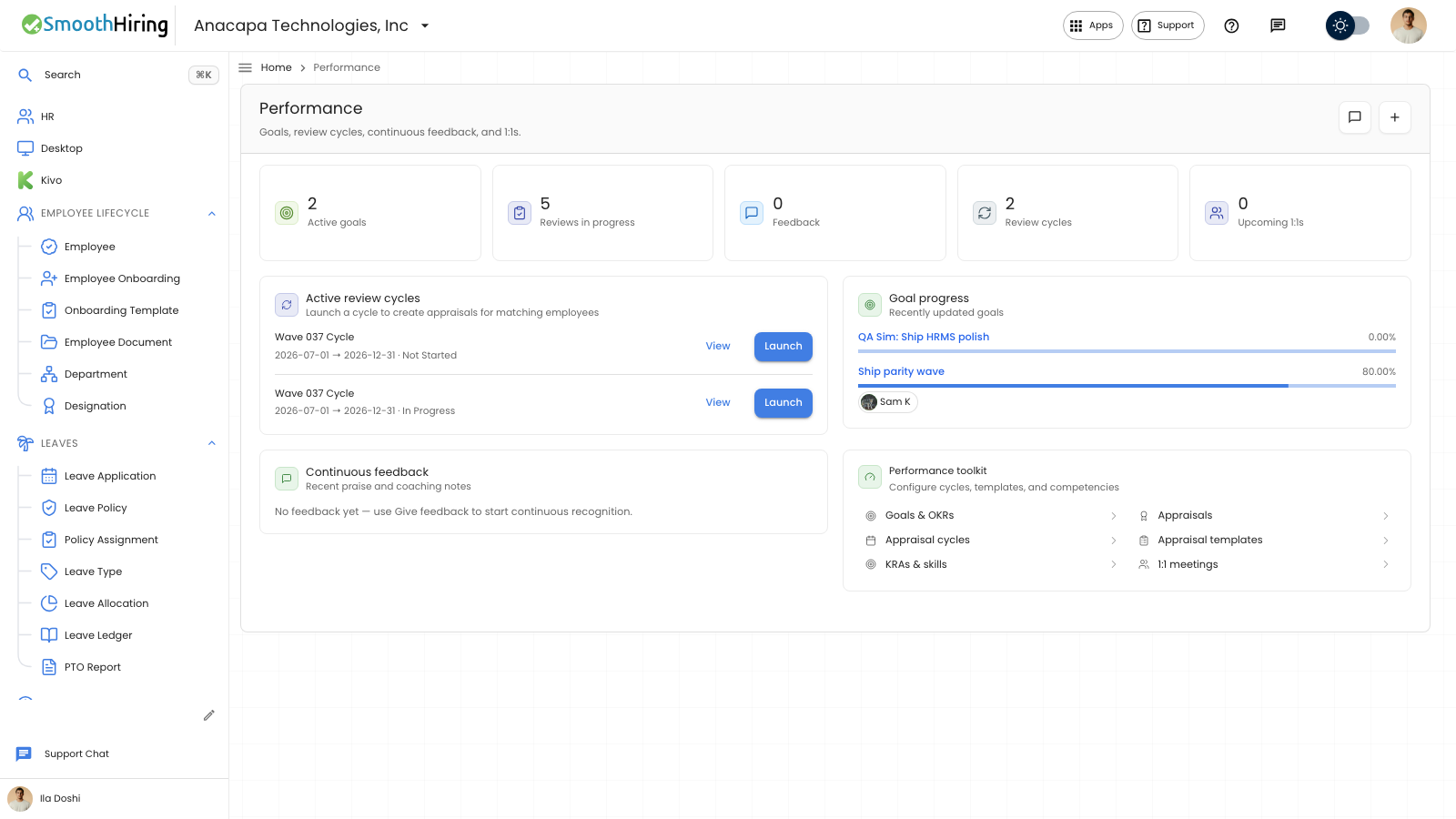Open Goals & OKRs chevron in toolkit
This screenshot has width=1456, height=819.
pyautogui.click(x=1114, y=516)
